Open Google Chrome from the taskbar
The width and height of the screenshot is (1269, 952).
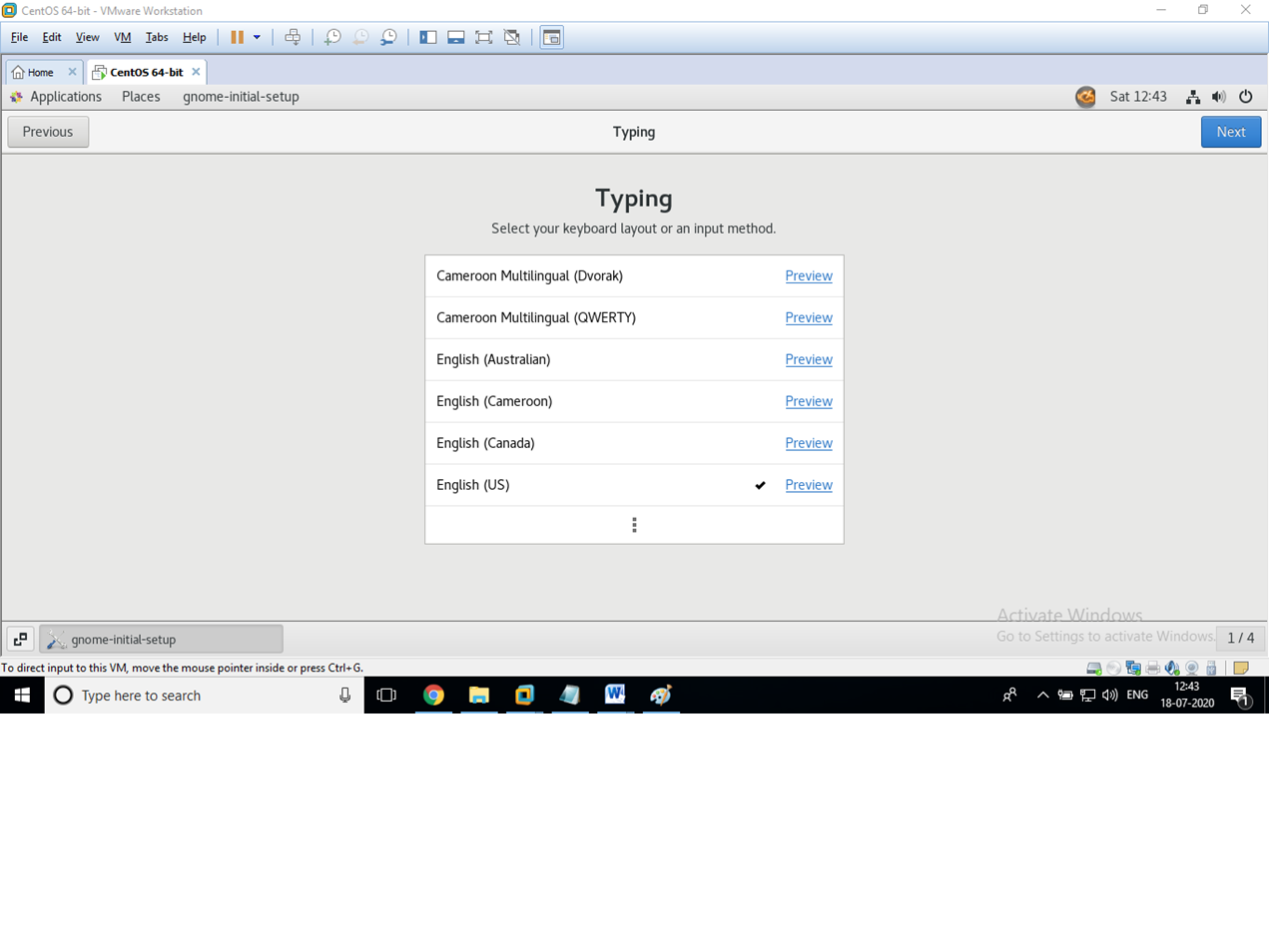pyautogui.click(x=433, y=696)
